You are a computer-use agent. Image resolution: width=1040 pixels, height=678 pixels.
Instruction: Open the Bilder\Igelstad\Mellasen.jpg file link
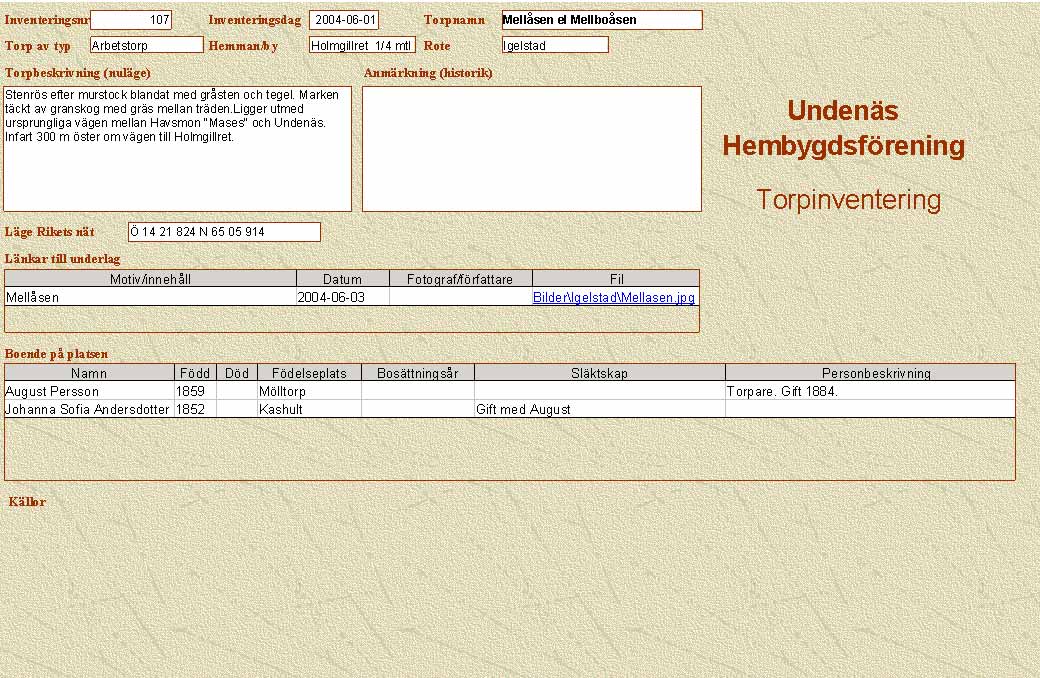(x=613, y=297)
